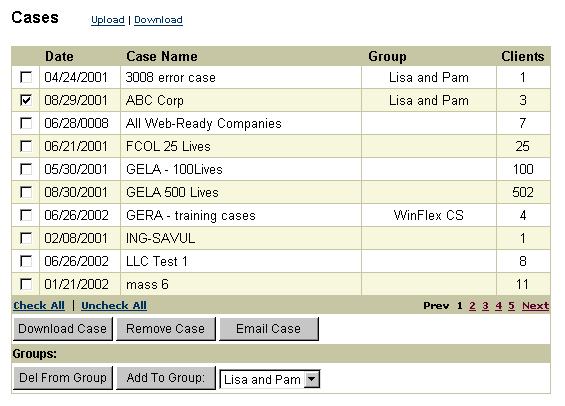Open the Lisa and Pam group dropdown
The image size is (565, 406).
pyautogui.click(x=270, y=379)
